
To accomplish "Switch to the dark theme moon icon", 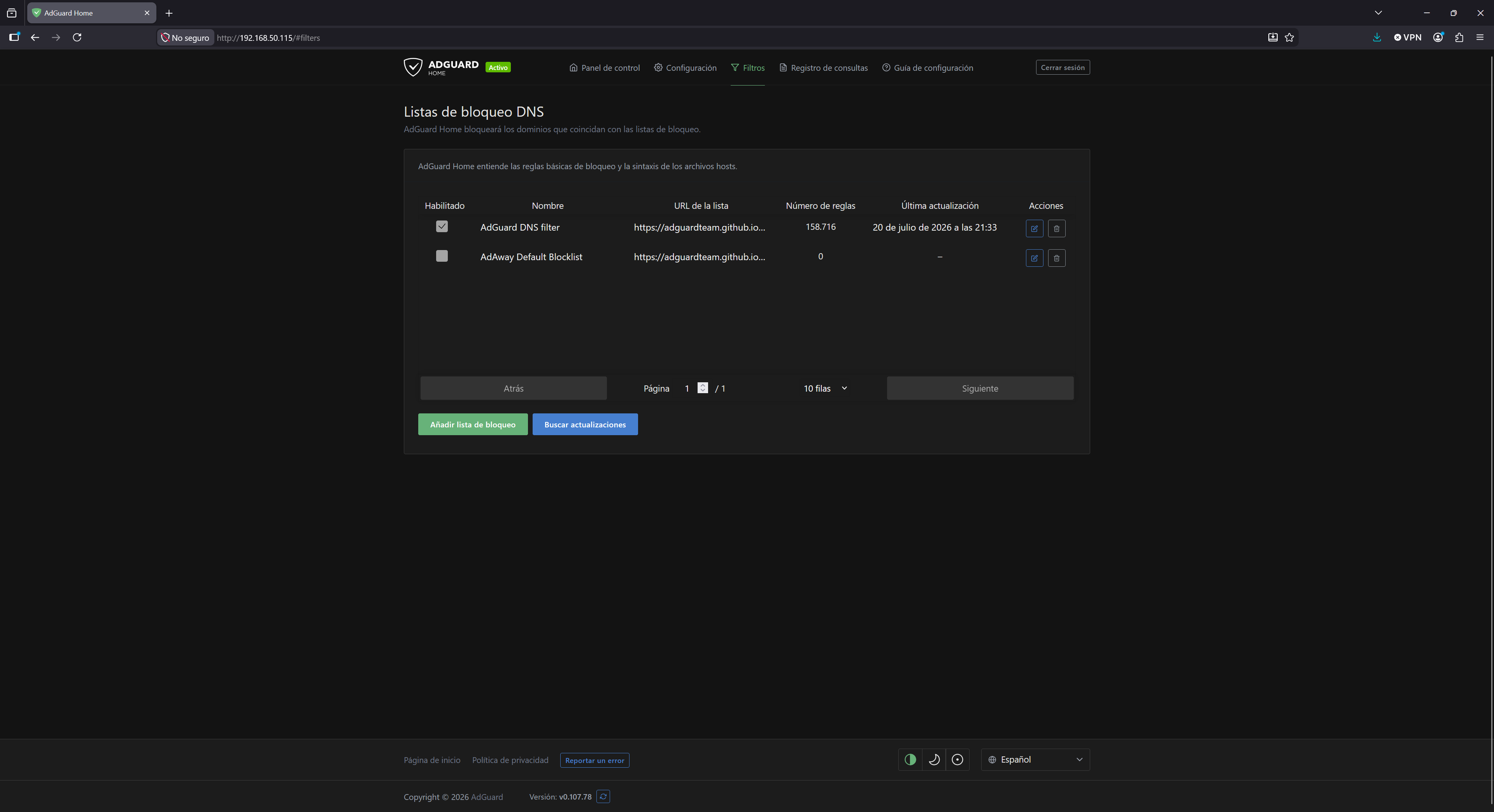I will coord(934,759).
